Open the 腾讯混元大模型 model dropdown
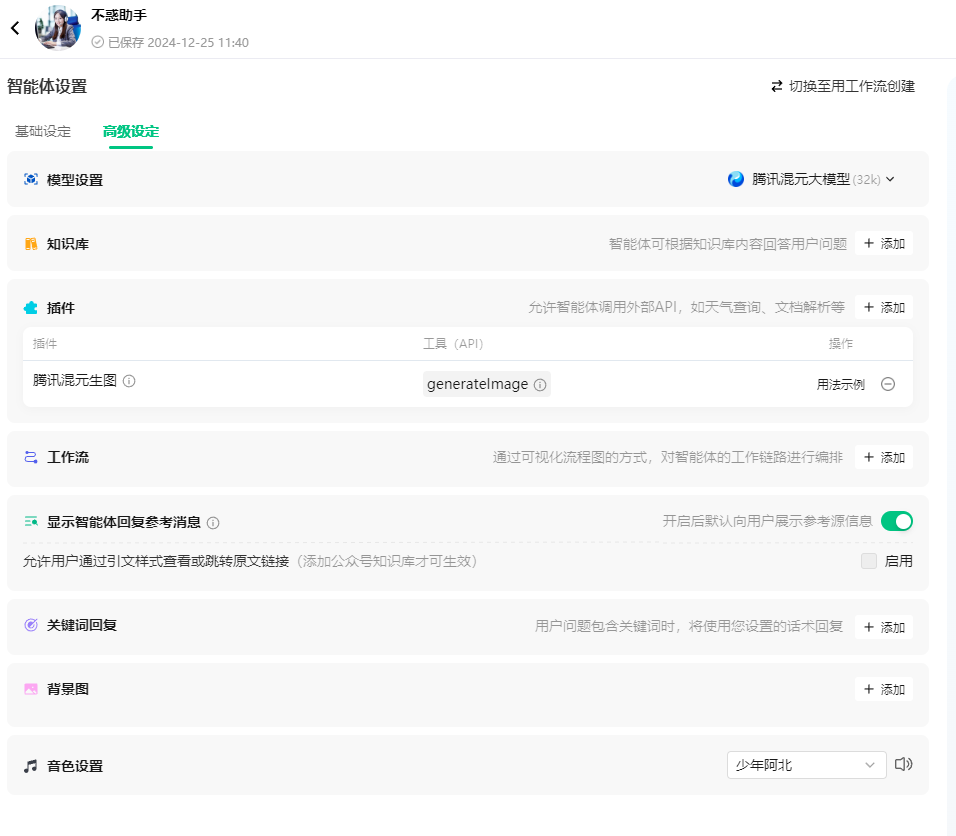The height and width of the screenshot is (836, 956). (811, 179)
